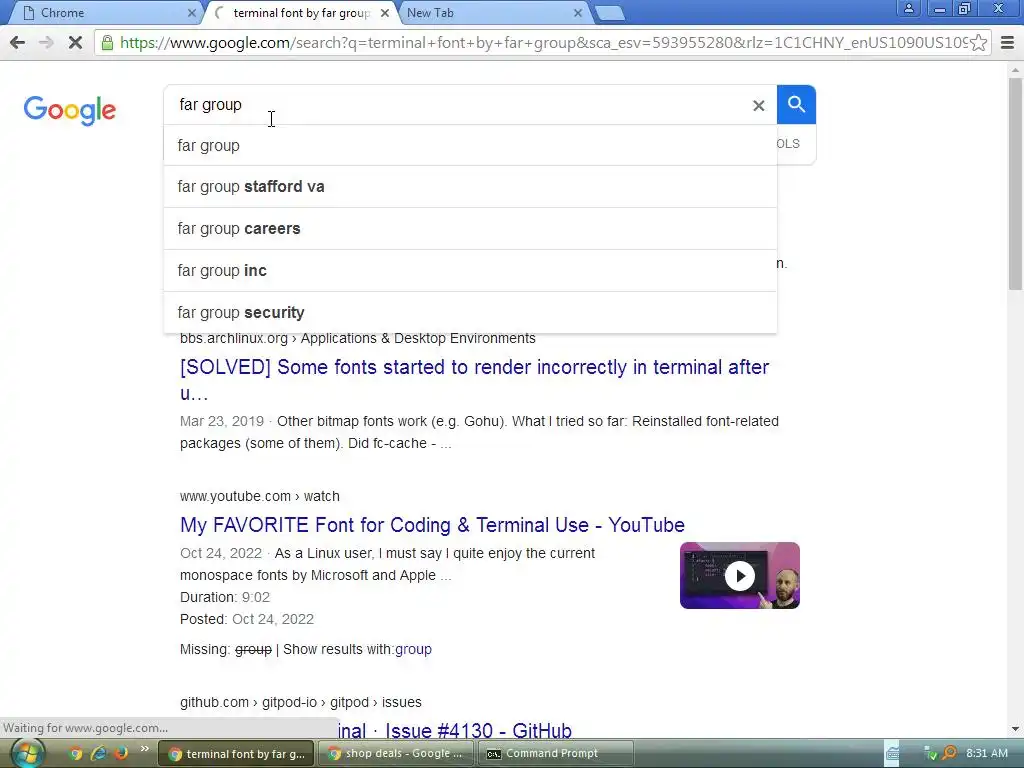Click the network status tray icon

point(931,754)
